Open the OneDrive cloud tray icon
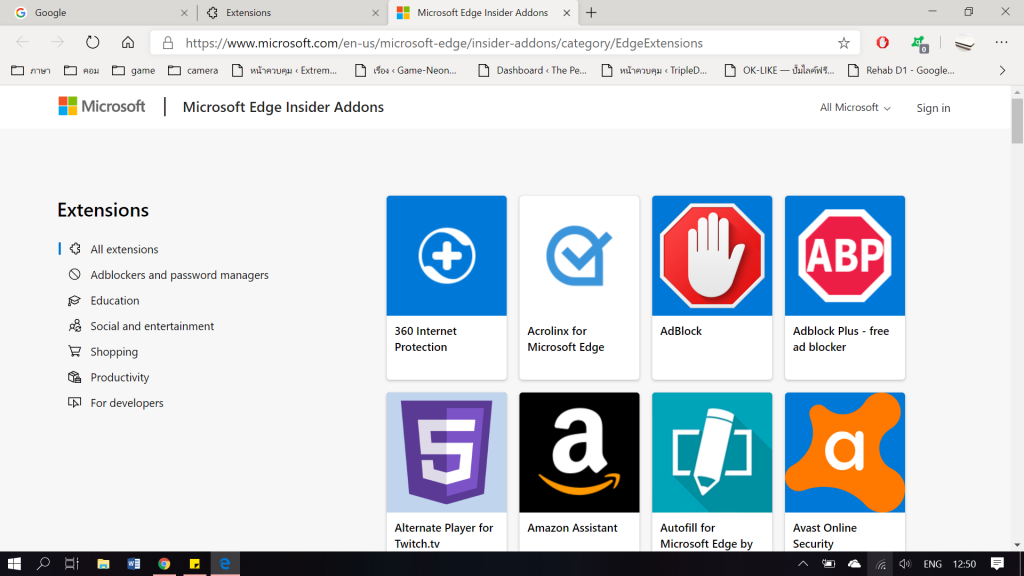 coord(854,564)
